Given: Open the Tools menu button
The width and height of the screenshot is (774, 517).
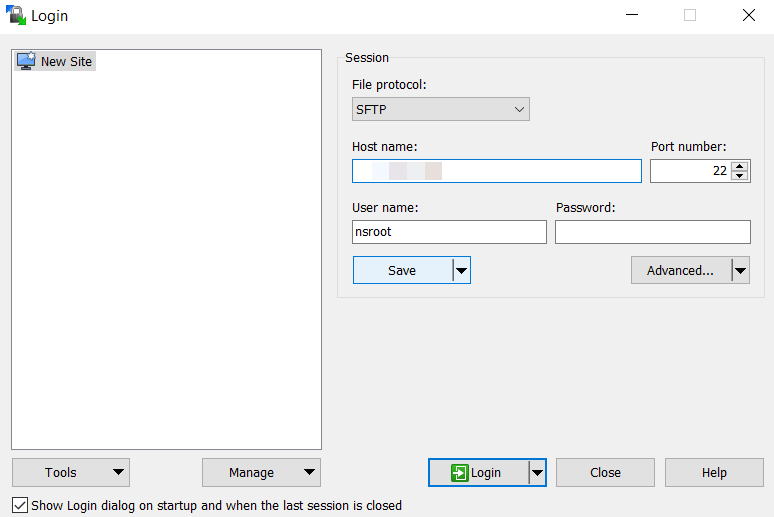Looking at the screenshot, I should 71,473.
